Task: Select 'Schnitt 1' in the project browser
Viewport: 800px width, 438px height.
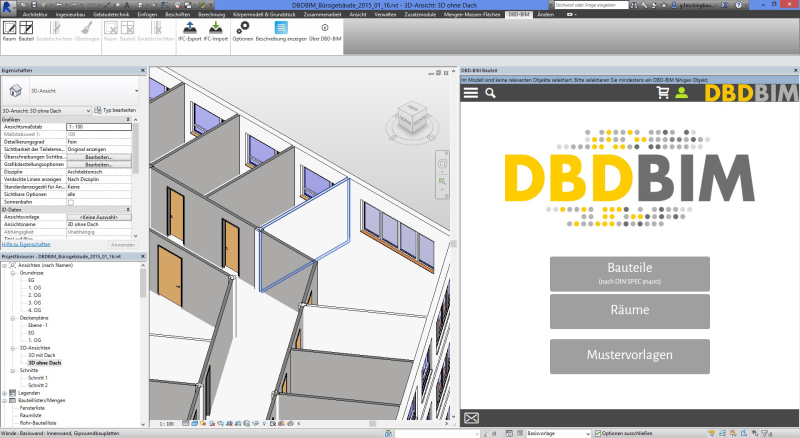Action: click(37, 378)
